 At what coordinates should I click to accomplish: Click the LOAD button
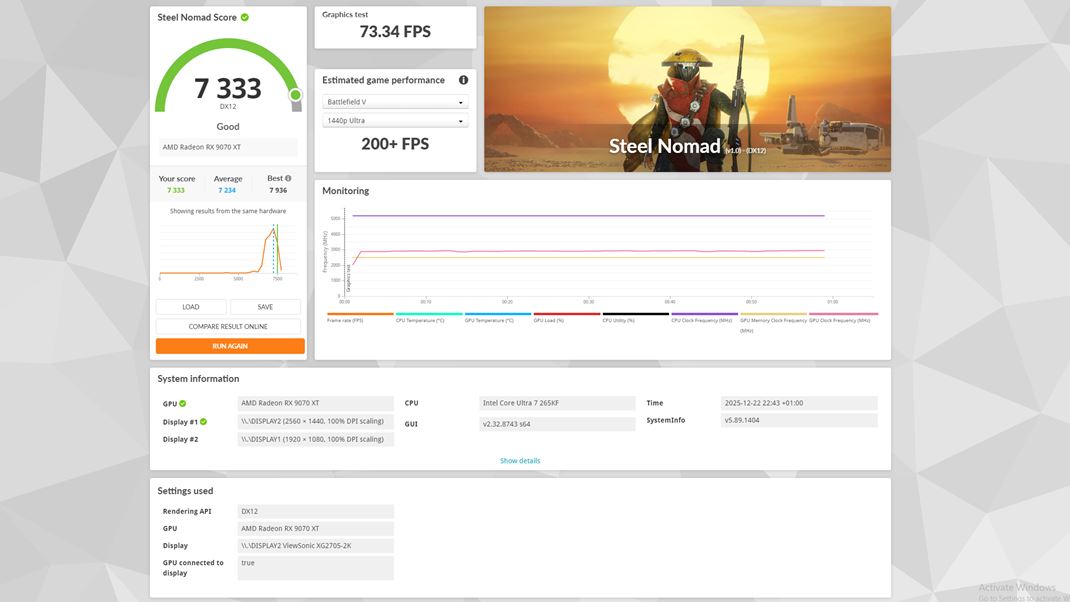point(190,306)
